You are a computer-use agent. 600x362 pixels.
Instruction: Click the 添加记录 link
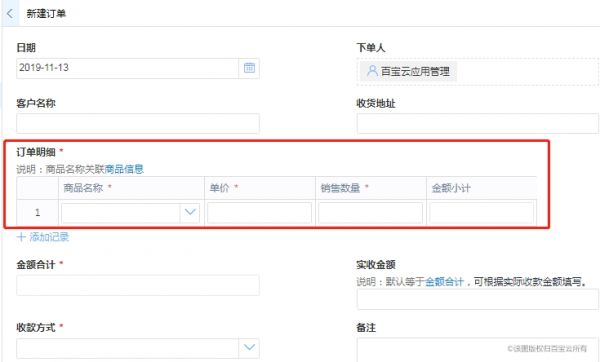(x=49, y=237)
